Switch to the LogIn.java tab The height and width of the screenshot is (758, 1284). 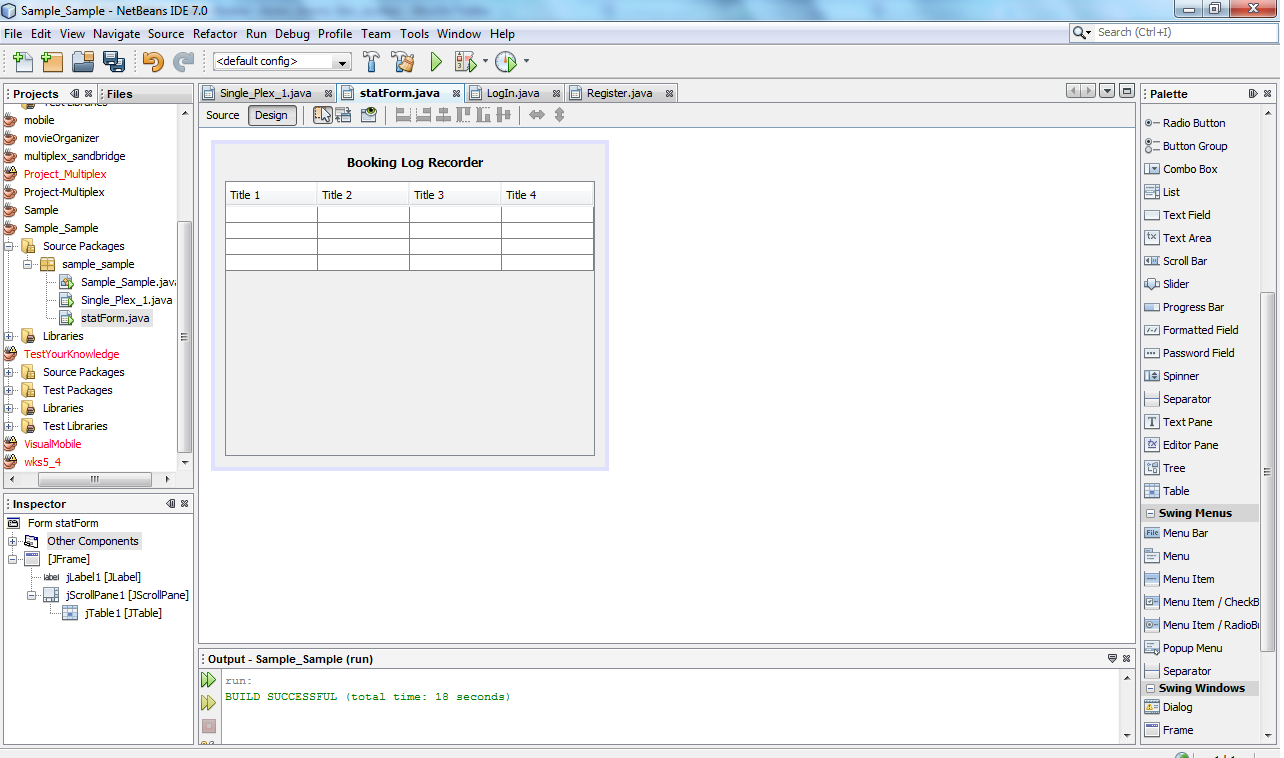pyautogui.click(x=513, y=92)
